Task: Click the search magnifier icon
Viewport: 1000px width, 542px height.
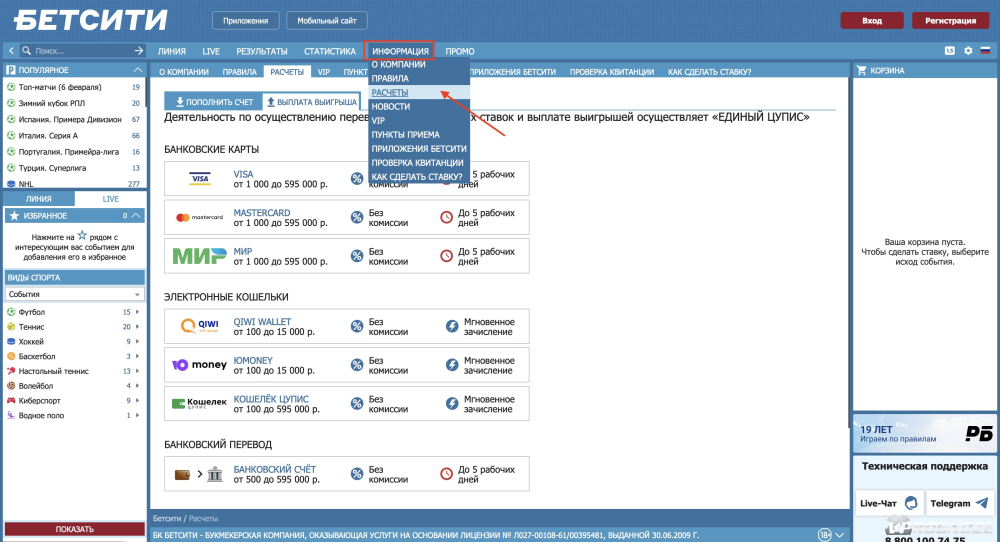Action: point(26,50)
